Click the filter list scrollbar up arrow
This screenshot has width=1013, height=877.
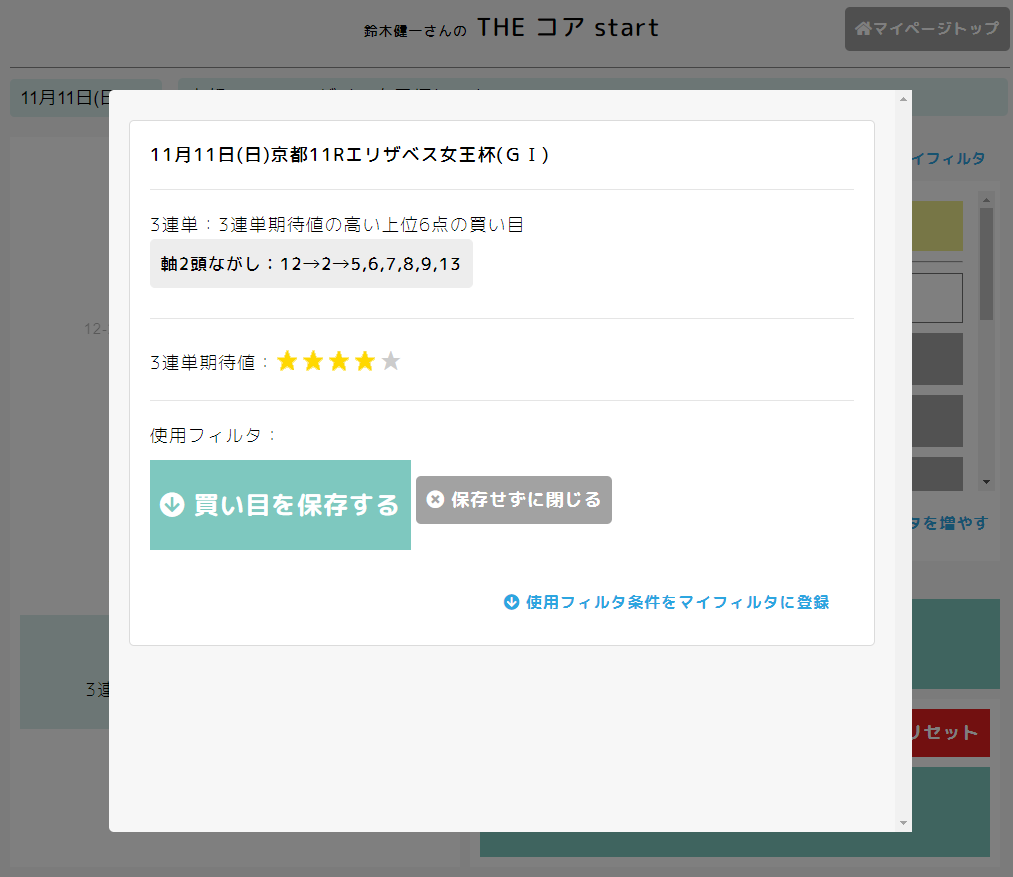(x=987, y=199)
